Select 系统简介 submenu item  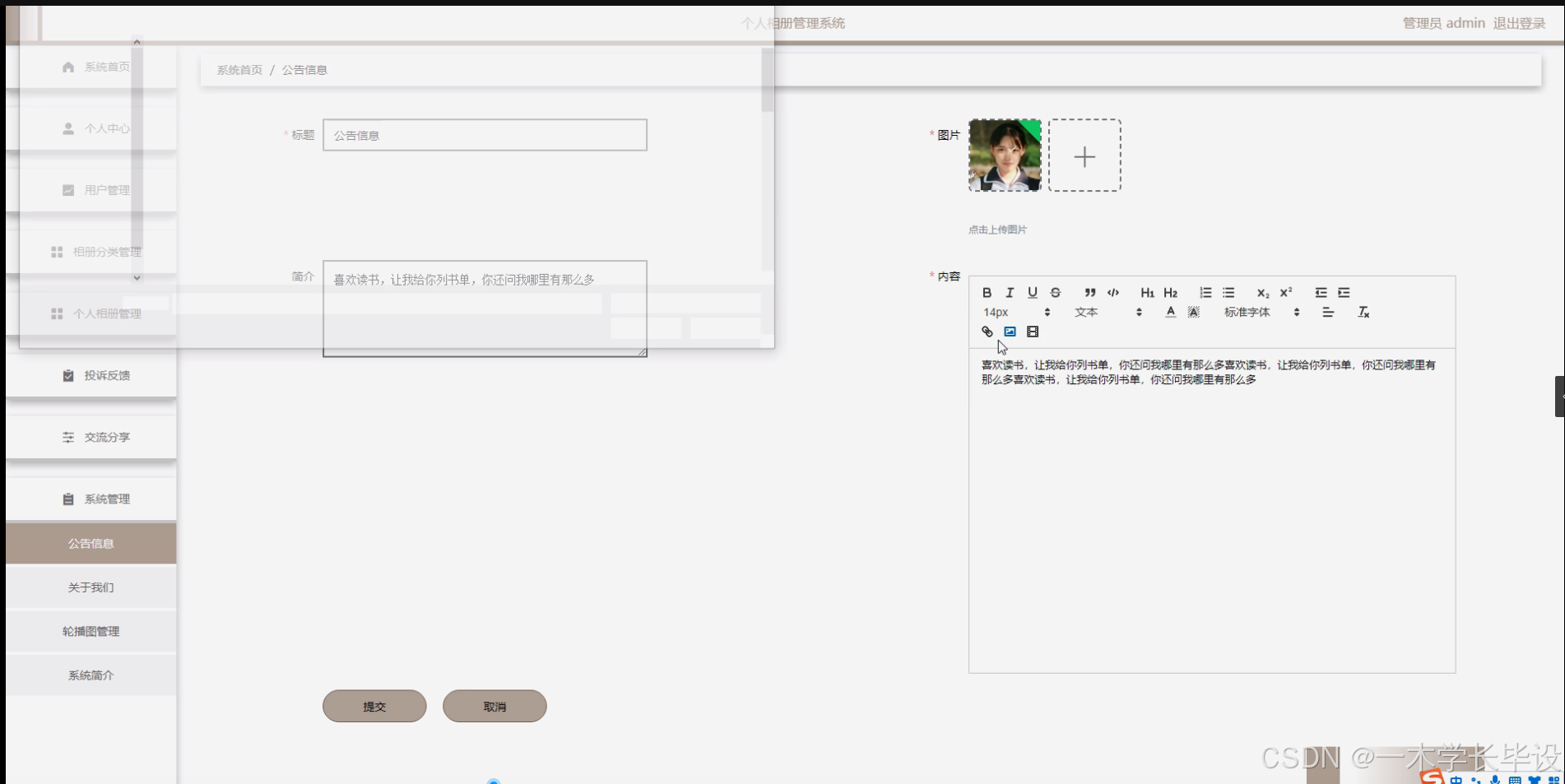(91, 675)
